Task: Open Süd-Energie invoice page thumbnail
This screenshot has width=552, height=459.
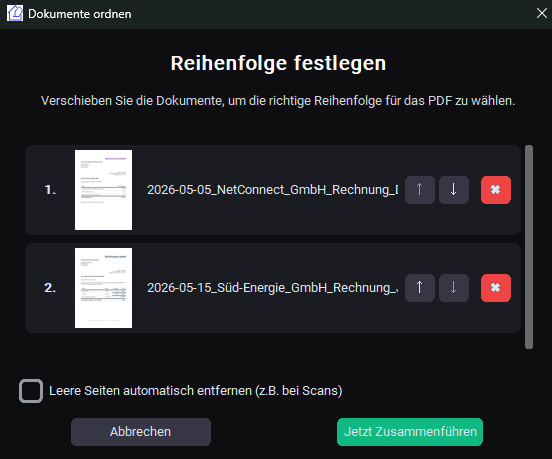Action: click(x=104, y=288)
